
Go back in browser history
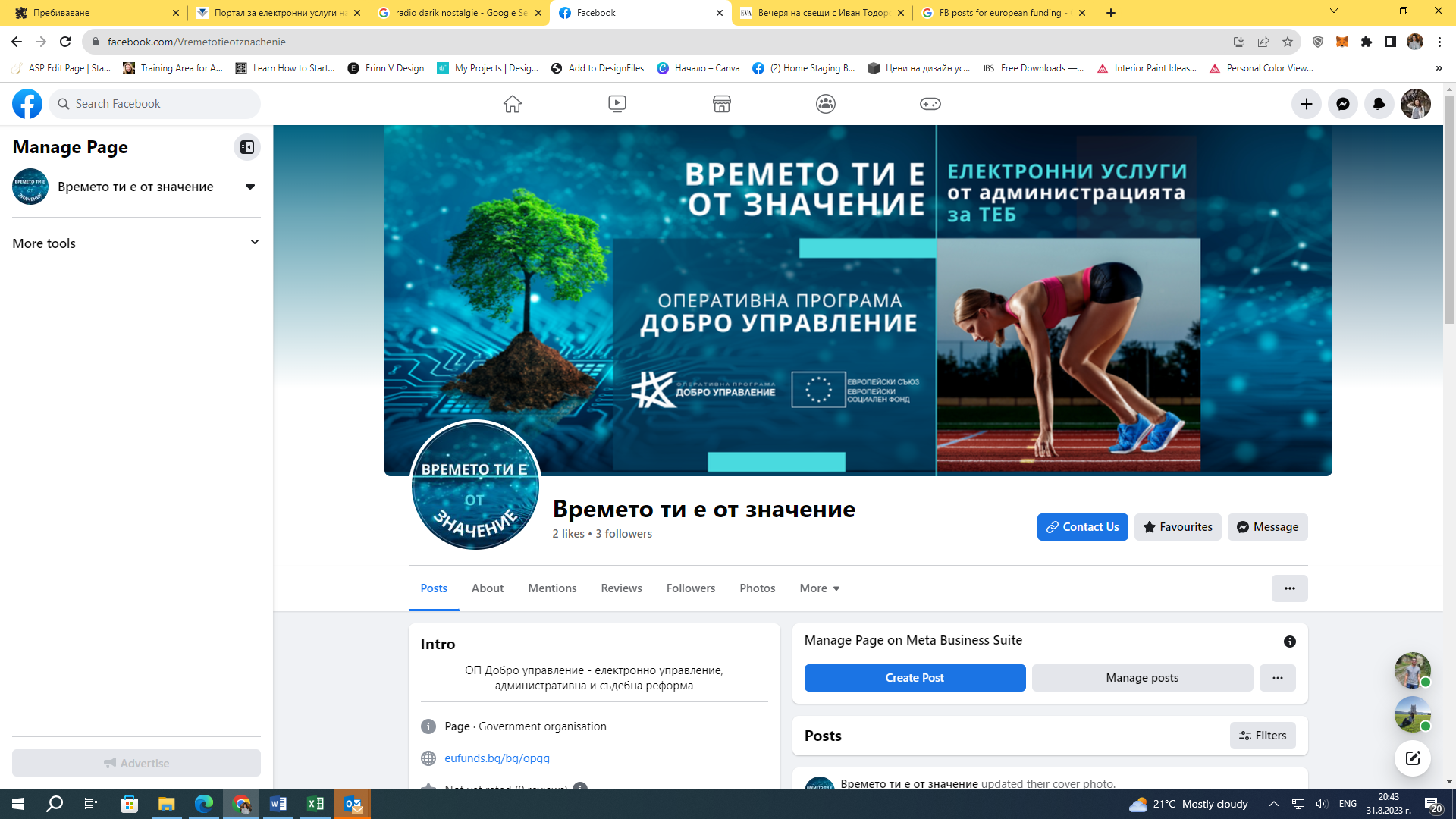[17, 42]
